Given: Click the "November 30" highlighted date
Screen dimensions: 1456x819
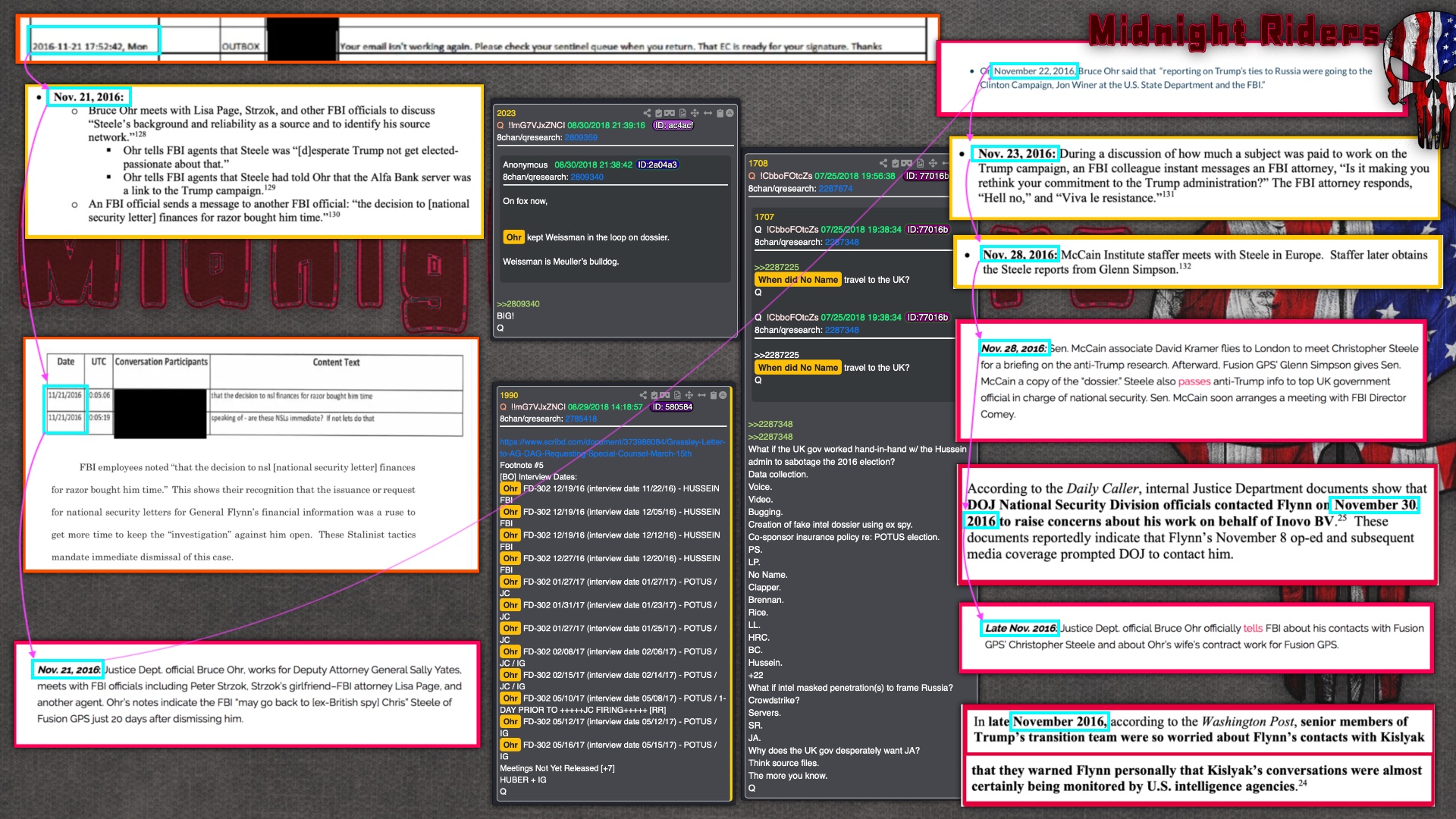Looking at the screenshot, I should [1376, 505].
